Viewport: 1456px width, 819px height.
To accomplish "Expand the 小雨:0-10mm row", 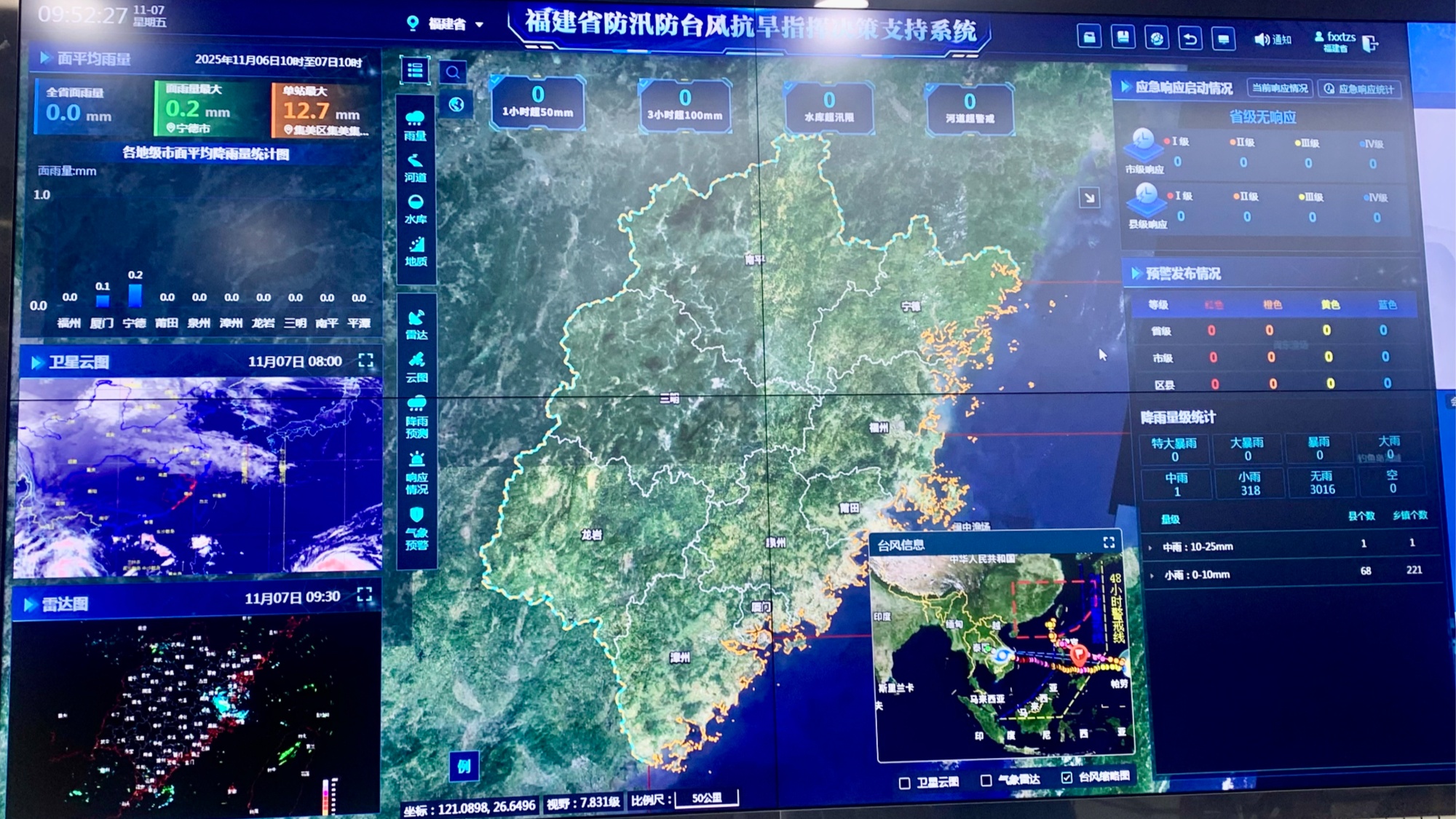I will click(1151, 575).
